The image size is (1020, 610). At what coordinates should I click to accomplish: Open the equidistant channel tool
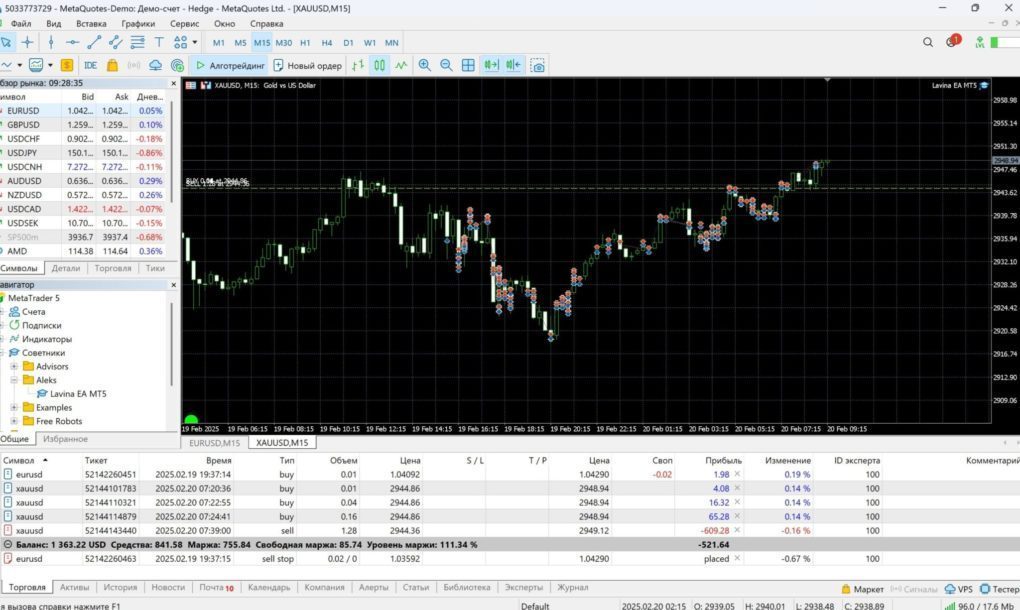tap(116, 43)
